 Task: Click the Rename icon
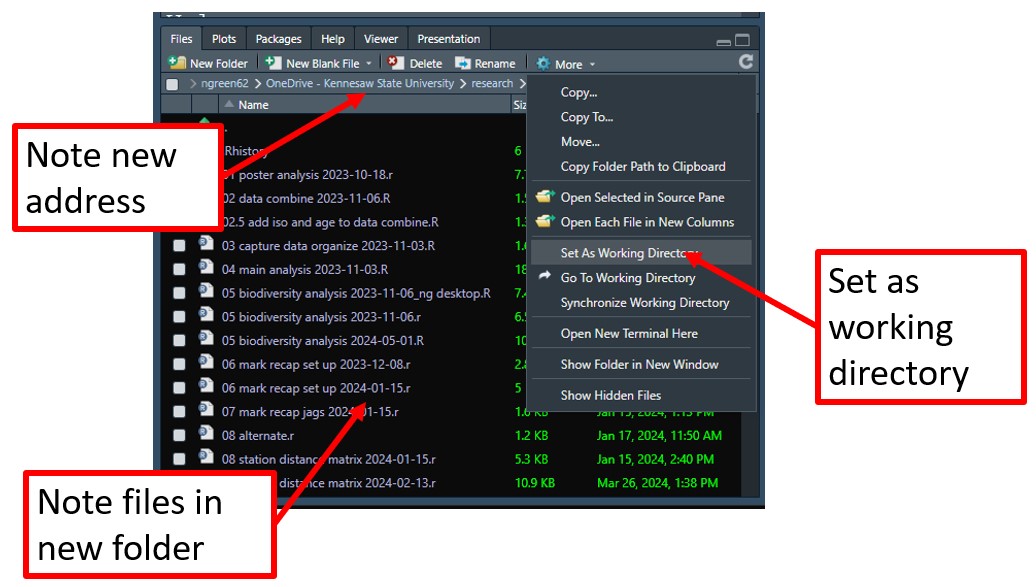[462, 63]
